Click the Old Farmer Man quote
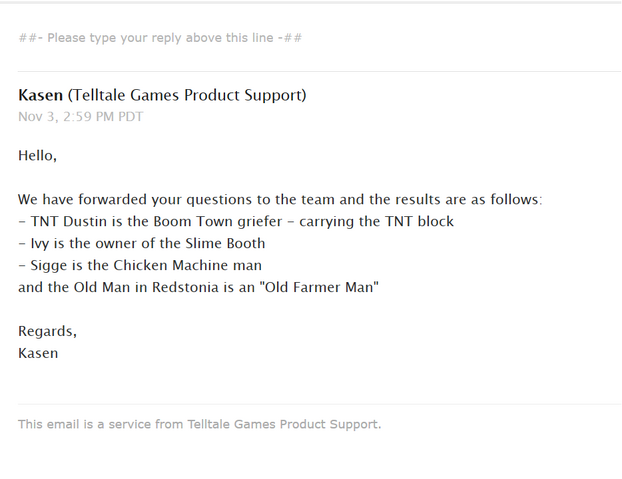This screenshot has width=622, height=479. click(319, 287)
